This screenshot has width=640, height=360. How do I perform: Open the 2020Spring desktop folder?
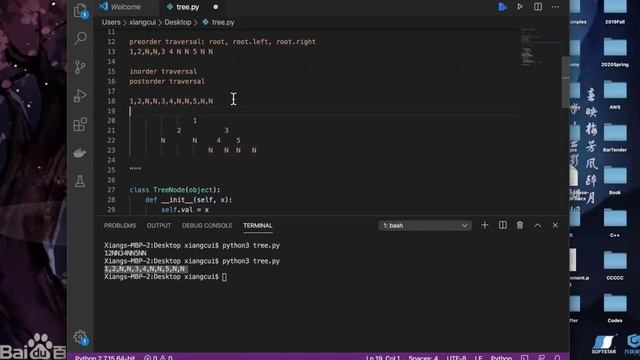(615, 52)
